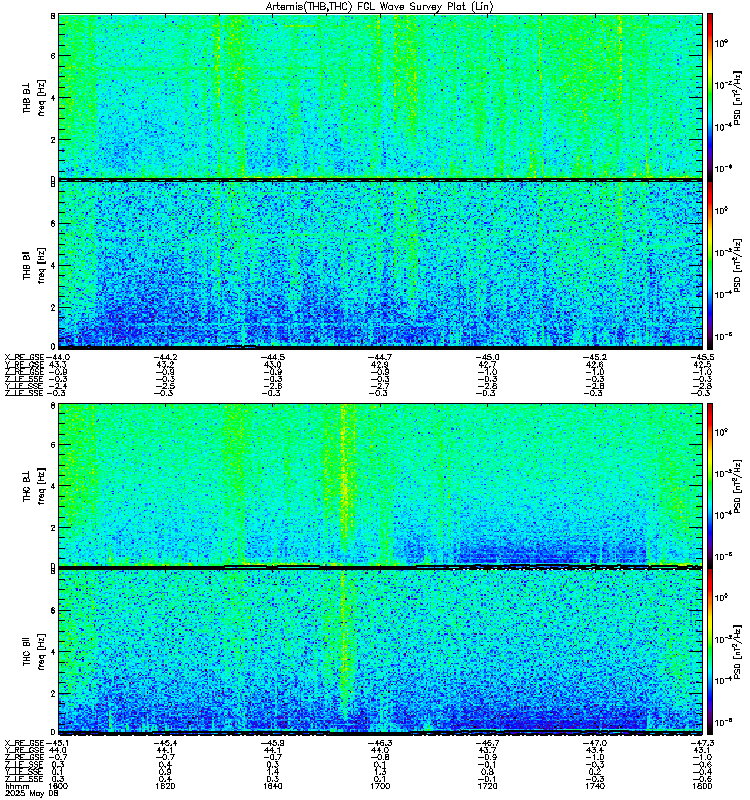Click the X_RE_GSE value -45.0

click(x=487, y=357)
